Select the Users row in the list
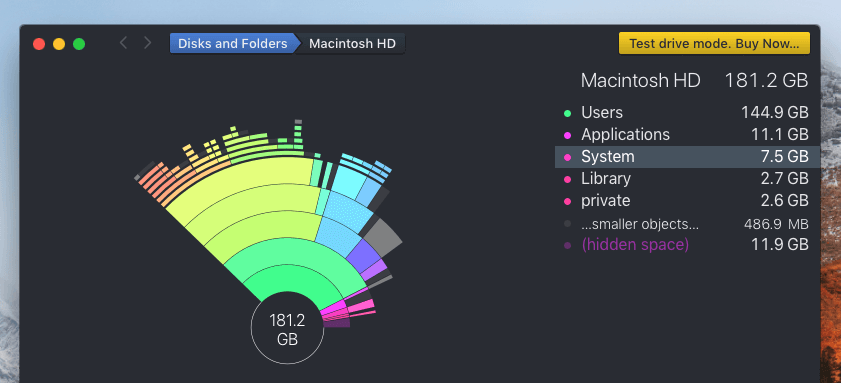This screenshot has height=383, width=841. (x=687, y=113)
